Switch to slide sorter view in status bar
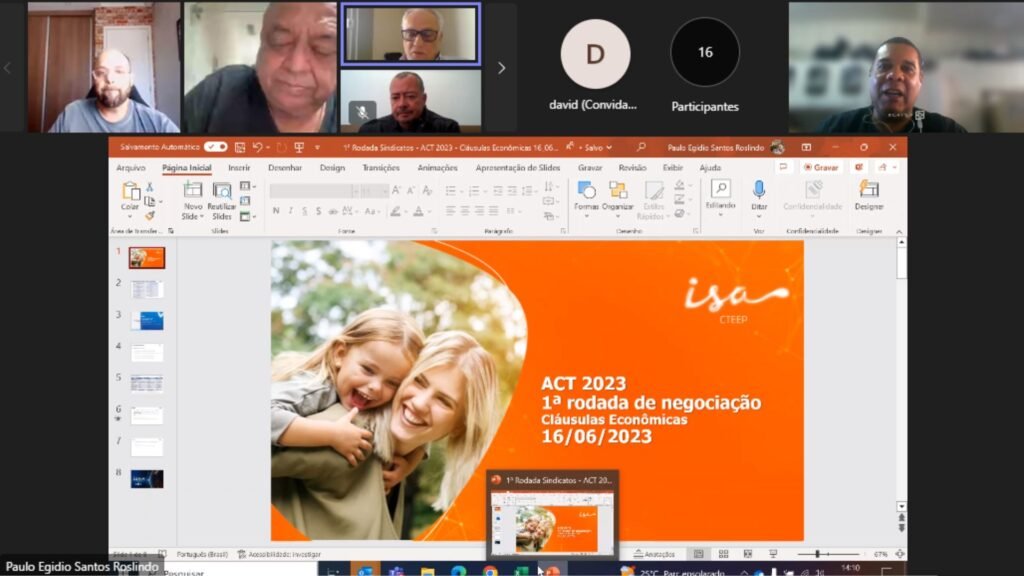The width and height of the screenshot is (1024, 576). [x=723, y=553]
